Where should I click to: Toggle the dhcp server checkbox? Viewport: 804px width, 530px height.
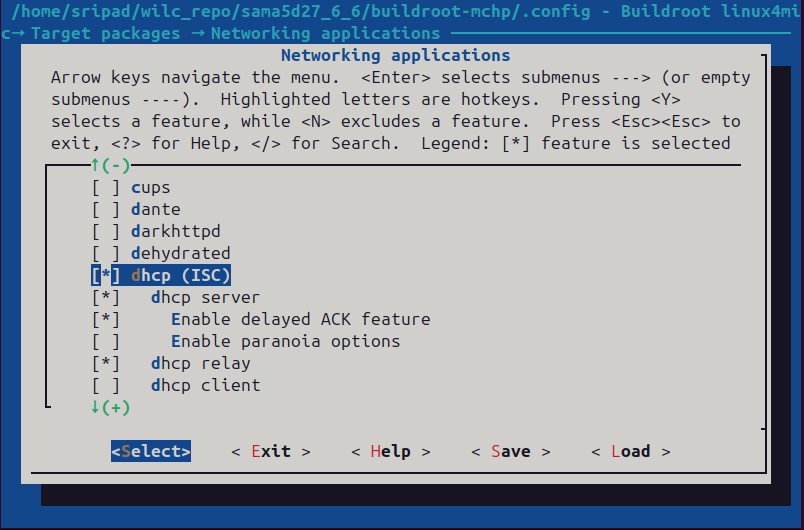point(106,298)
